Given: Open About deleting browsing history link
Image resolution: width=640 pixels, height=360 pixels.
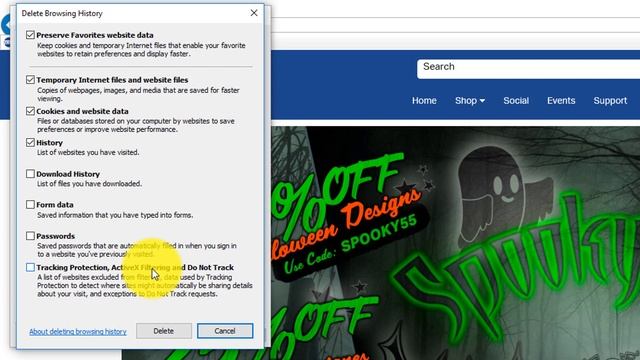Looking at the screenshot, I should coord(78,332).
